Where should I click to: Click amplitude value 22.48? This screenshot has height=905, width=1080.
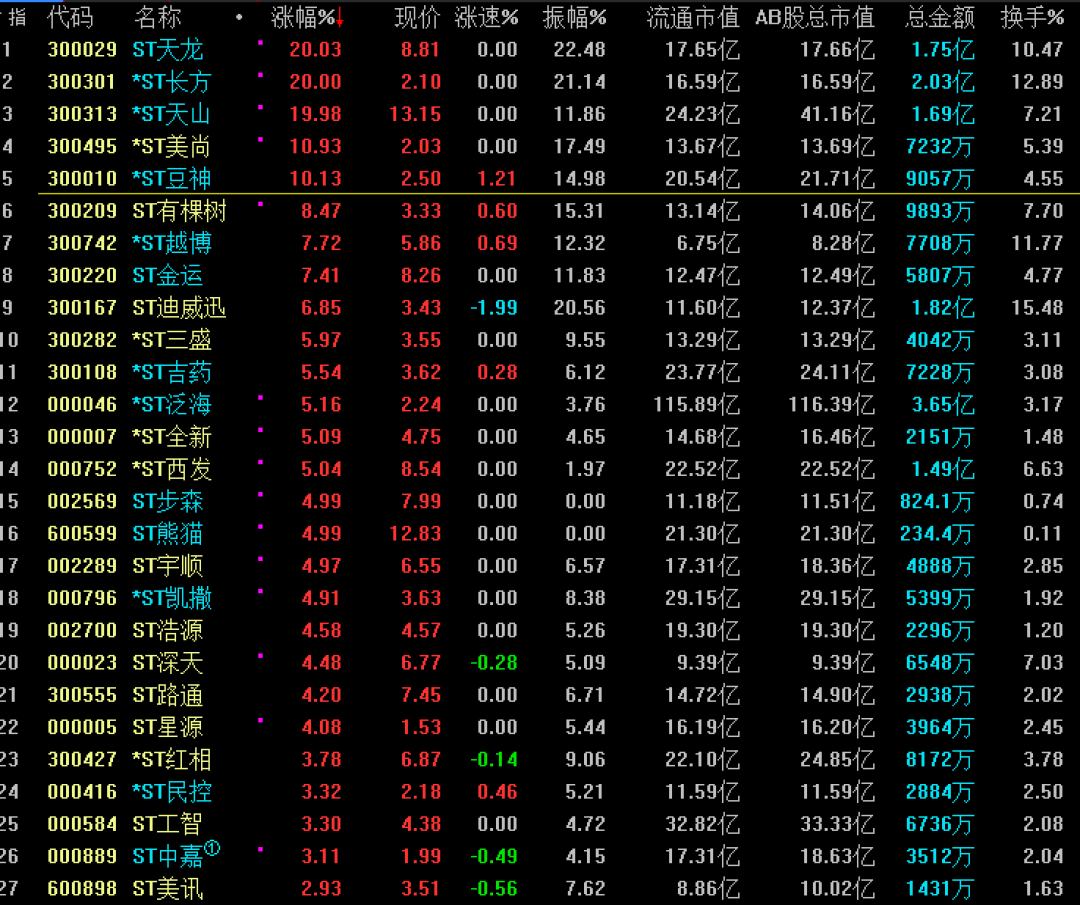click(x=579, y=50)
